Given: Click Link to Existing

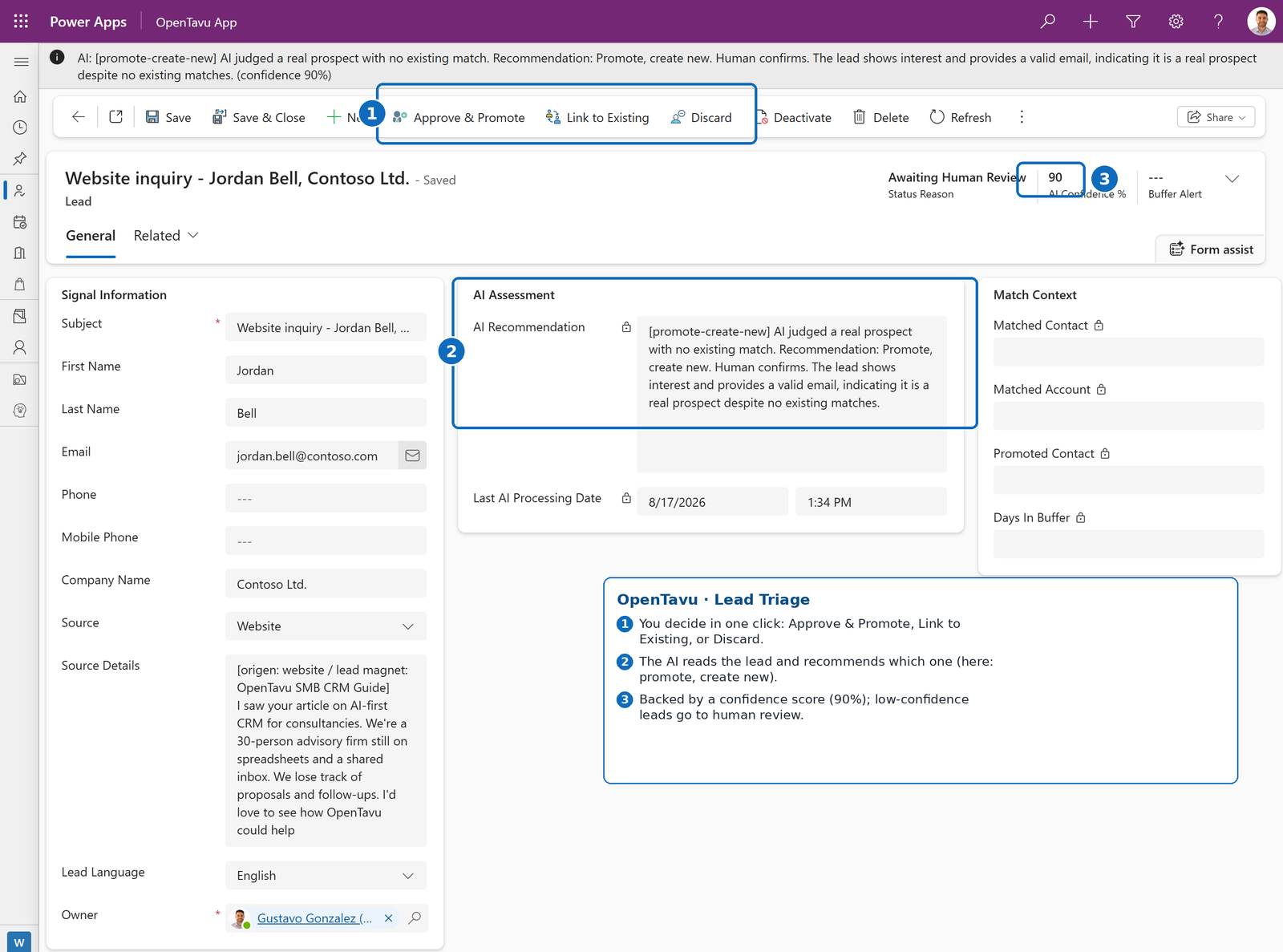Looking at the screenshot, I should coord(597,117).
